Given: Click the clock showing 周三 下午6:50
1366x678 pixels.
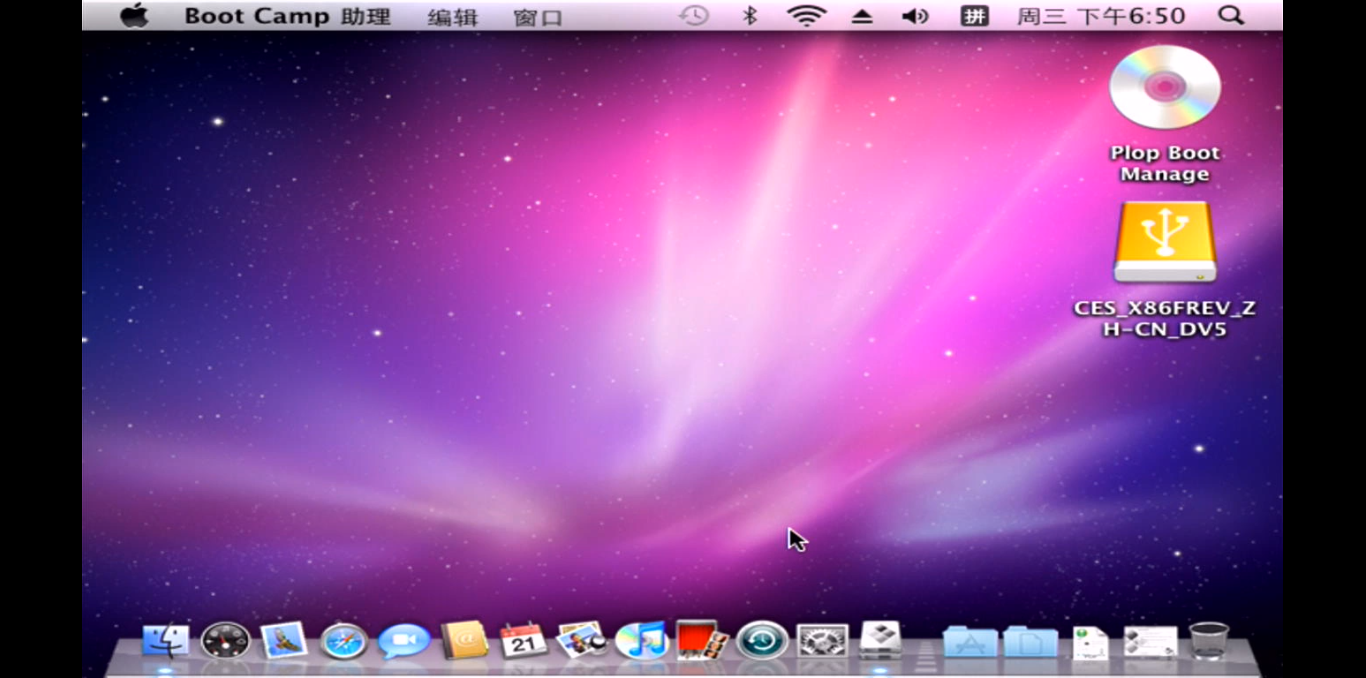Looking at the screenshot, I should coord(1101,16).
